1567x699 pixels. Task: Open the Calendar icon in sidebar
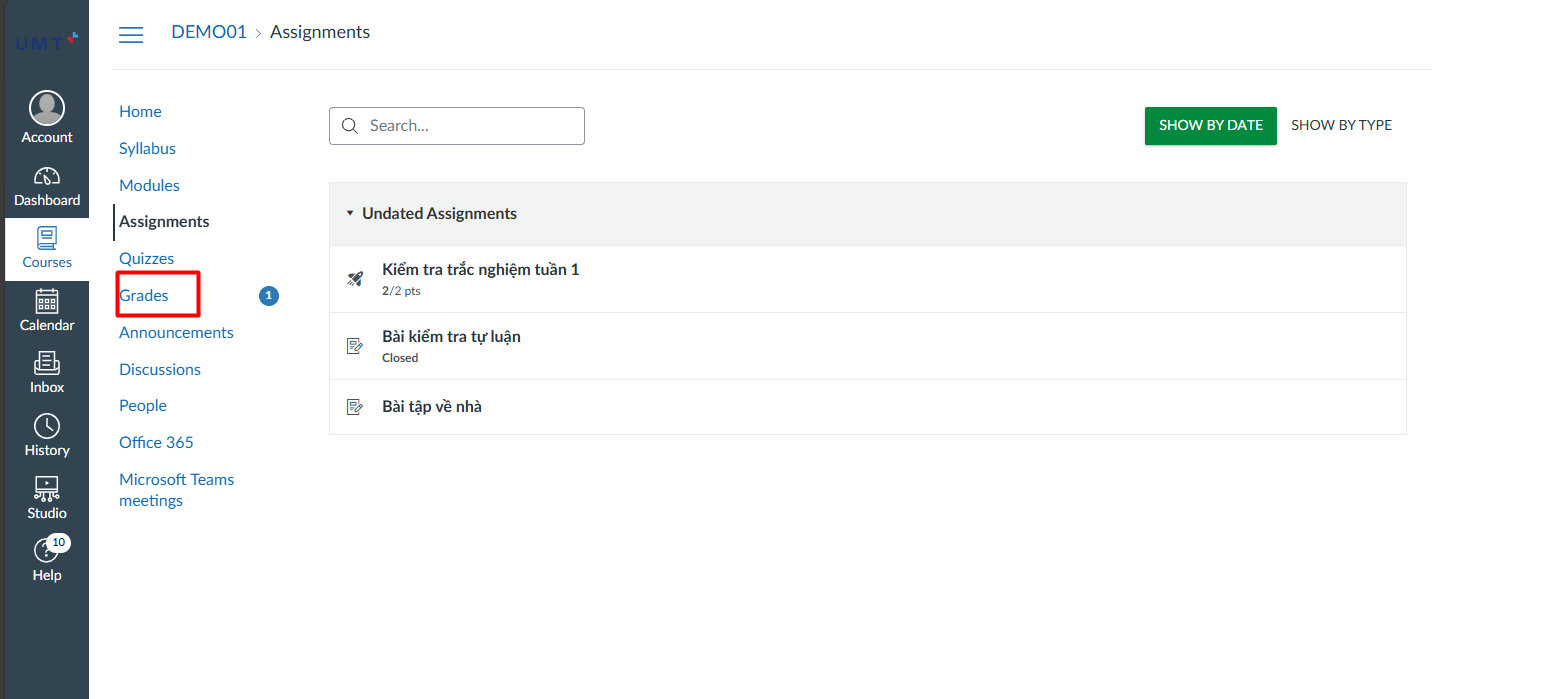pyautogui.click(x=47, y=301)
